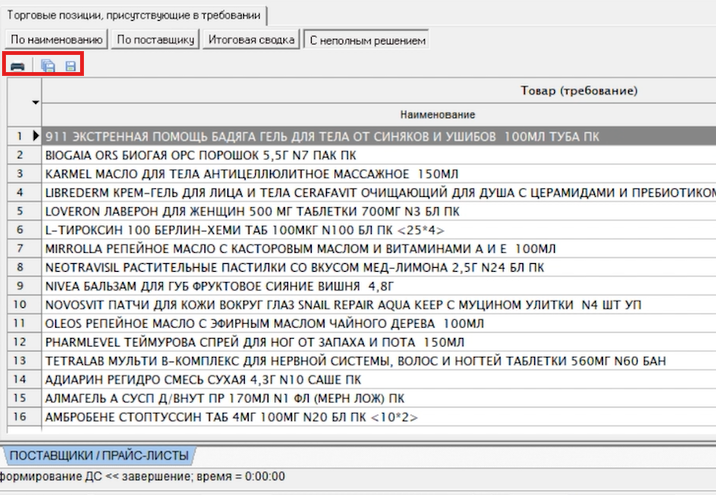Click the Товар (требование) header

click(x=379, y=90)
